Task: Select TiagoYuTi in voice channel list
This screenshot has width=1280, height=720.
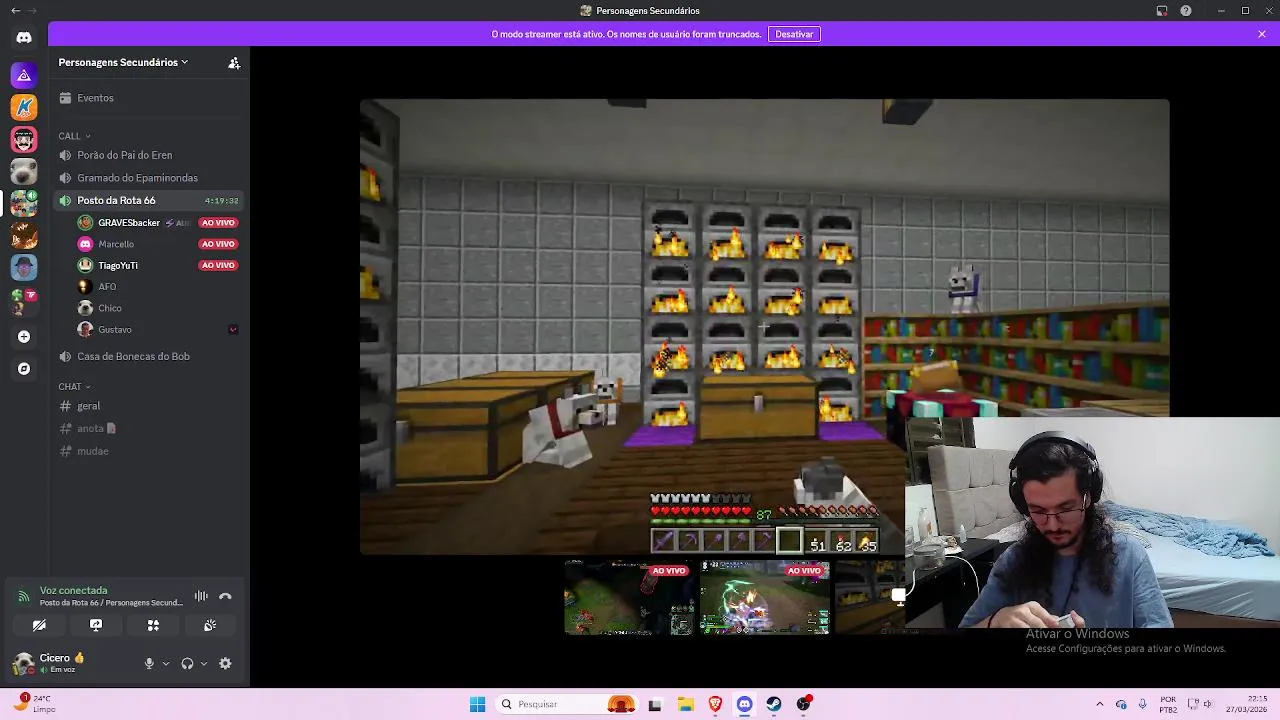Action: [x=117, y=265]
